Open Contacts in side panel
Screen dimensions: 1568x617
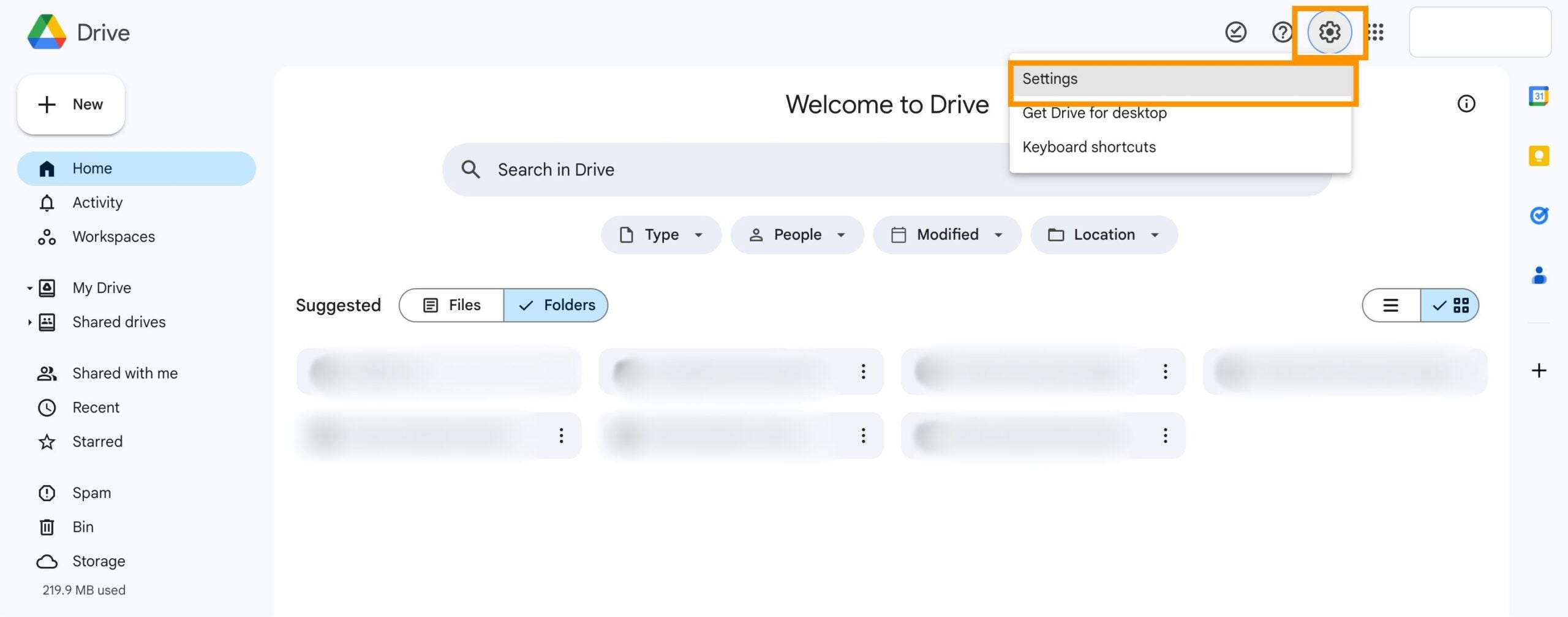(x=1539, y=275)
